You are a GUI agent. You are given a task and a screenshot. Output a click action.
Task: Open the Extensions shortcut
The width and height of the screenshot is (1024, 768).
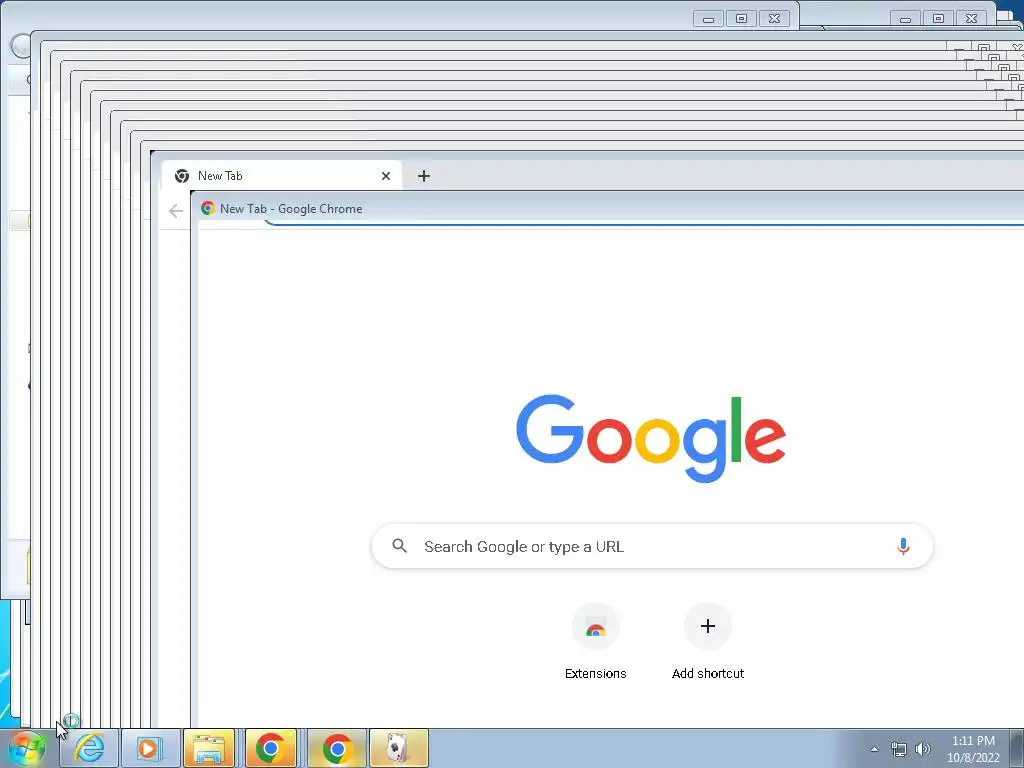596,626
